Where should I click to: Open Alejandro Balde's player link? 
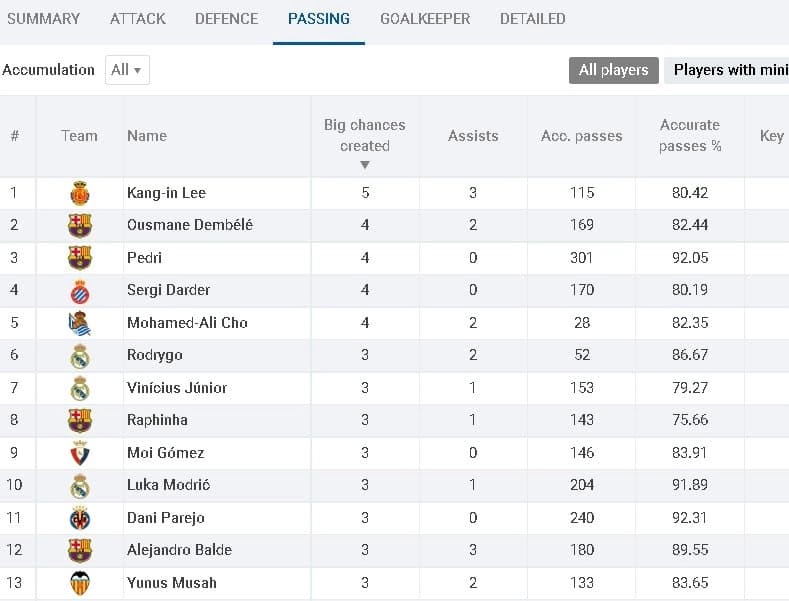point(179,550)
